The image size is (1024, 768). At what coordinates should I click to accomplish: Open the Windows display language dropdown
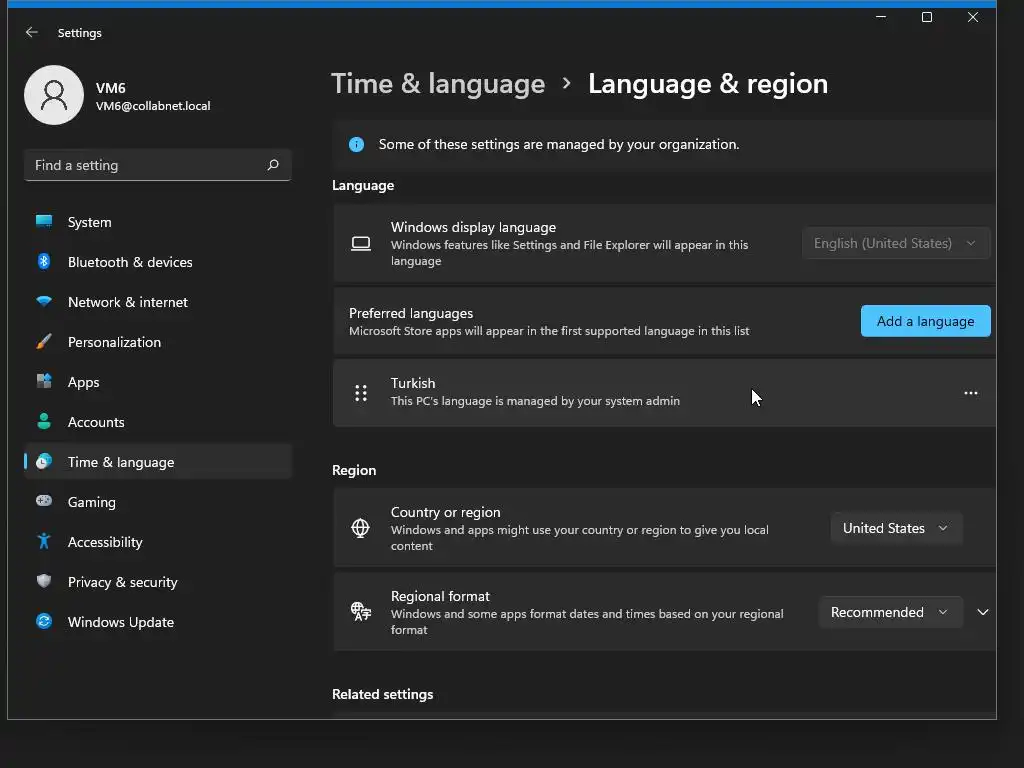click(896, 243)
